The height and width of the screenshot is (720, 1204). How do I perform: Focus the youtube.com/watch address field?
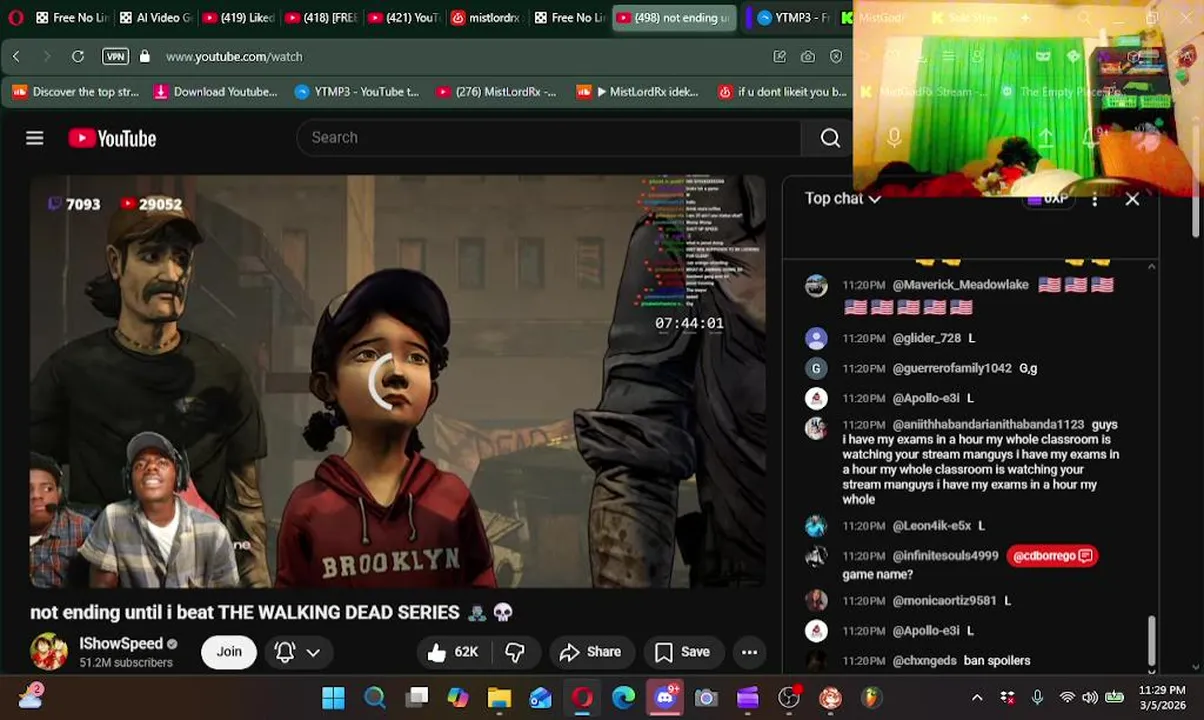tap(234, 57)
